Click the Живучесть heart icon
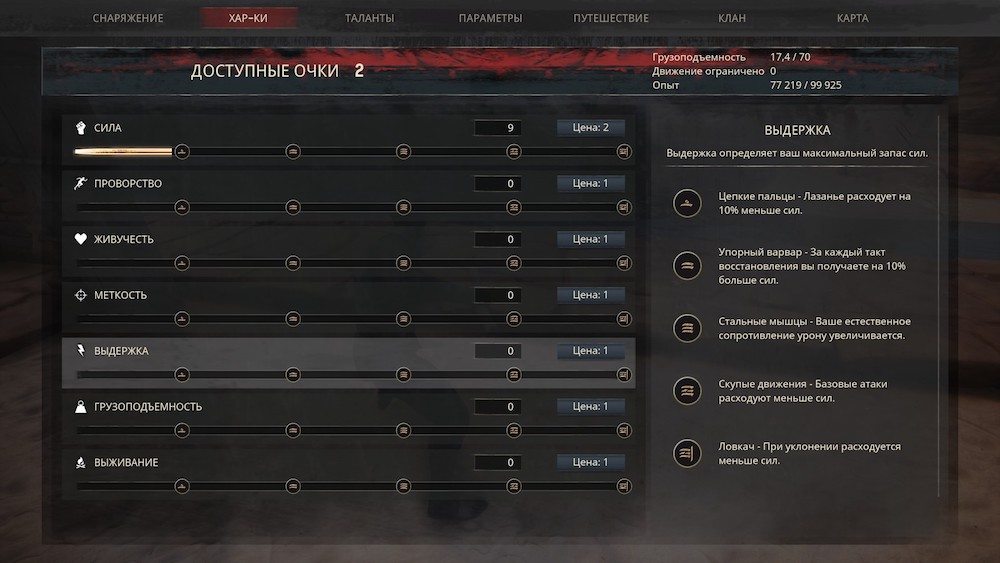The image size is (1000, 563). [80, 239]
